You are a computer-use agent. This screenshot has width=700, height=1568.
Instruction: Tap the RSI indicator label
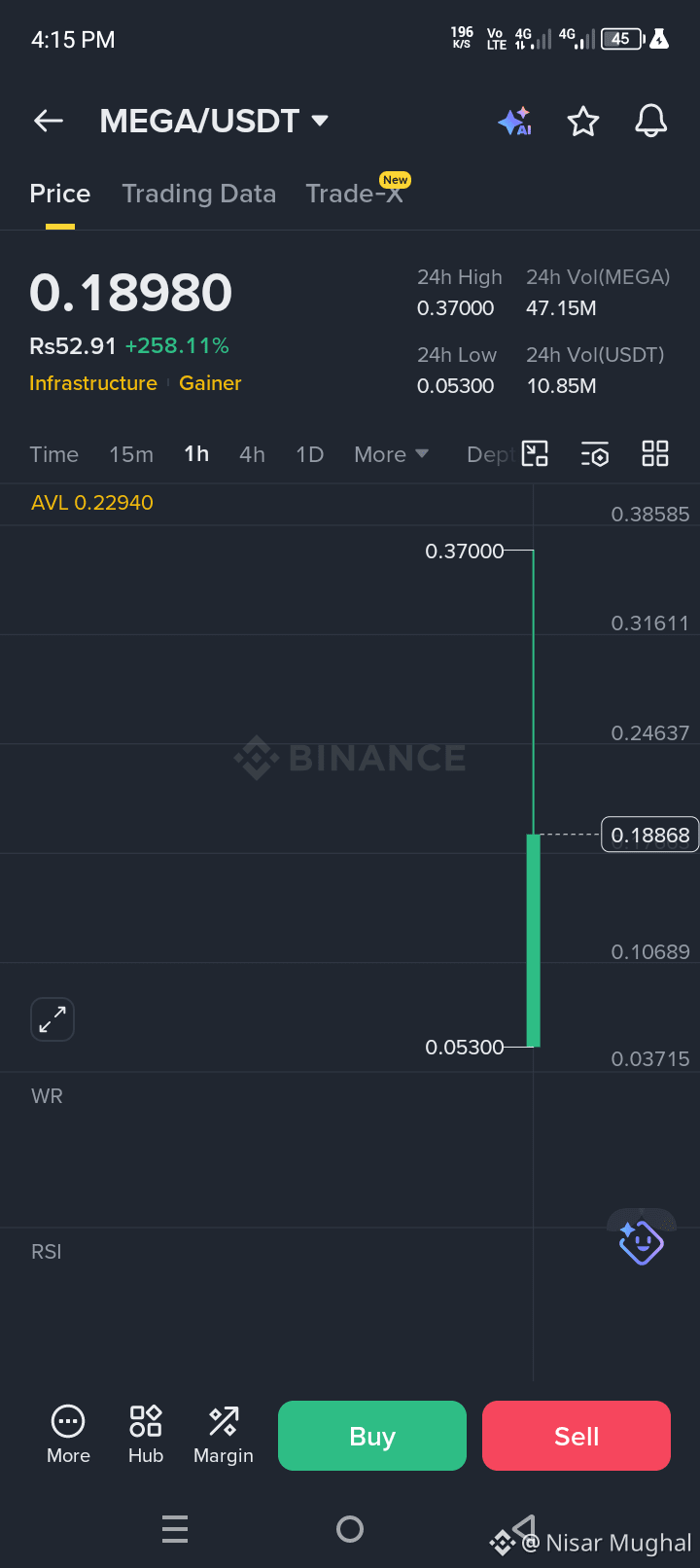(x=47, y=1252)
